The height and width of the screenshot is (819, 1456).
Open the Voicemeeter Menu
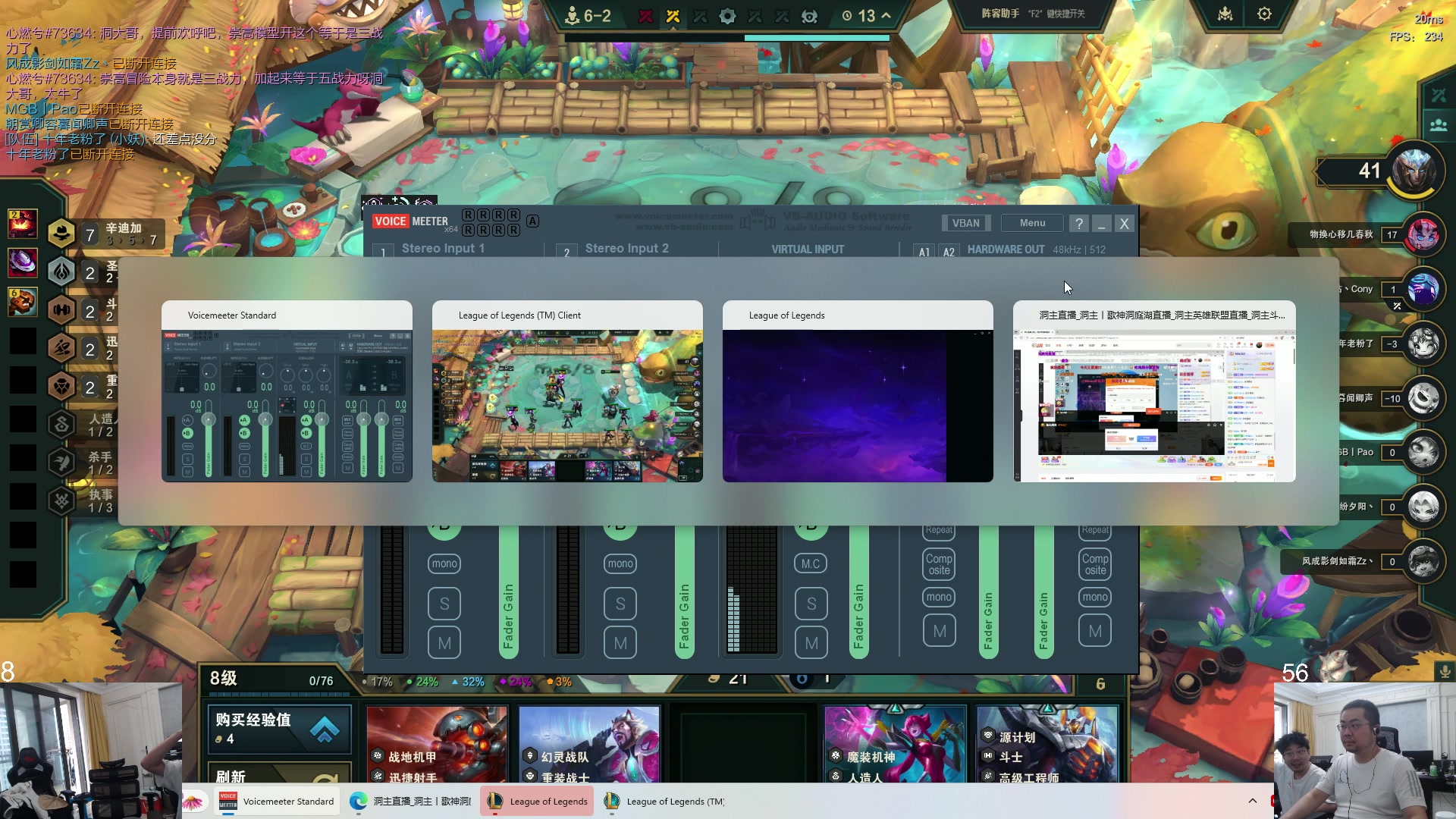[x=1032, y=223]
